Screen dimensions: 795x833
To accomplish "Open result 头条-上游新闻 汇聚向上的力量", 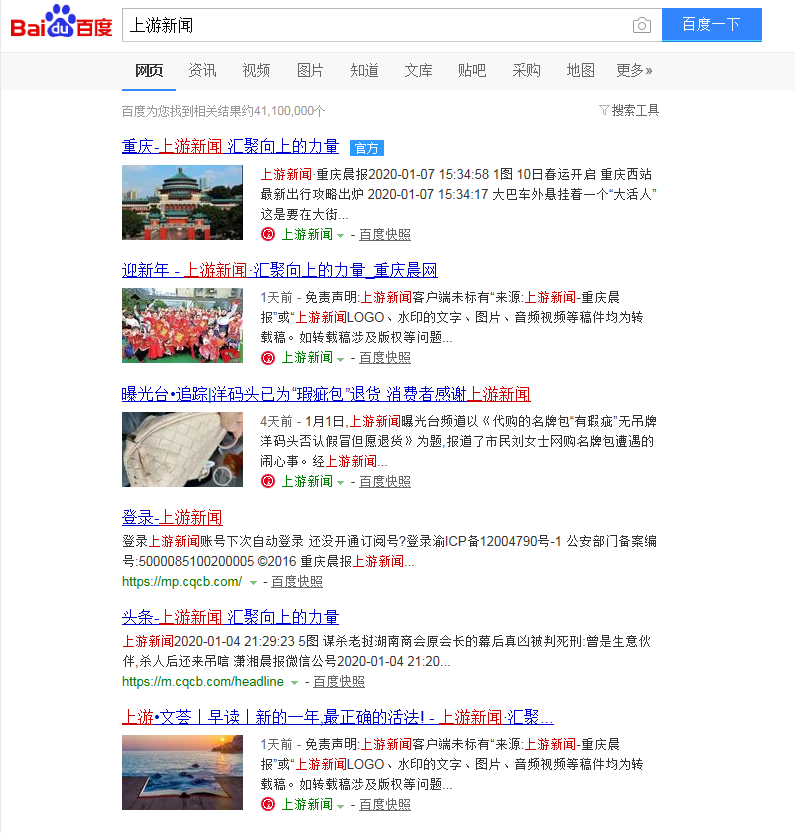I will tap(230, 617).
